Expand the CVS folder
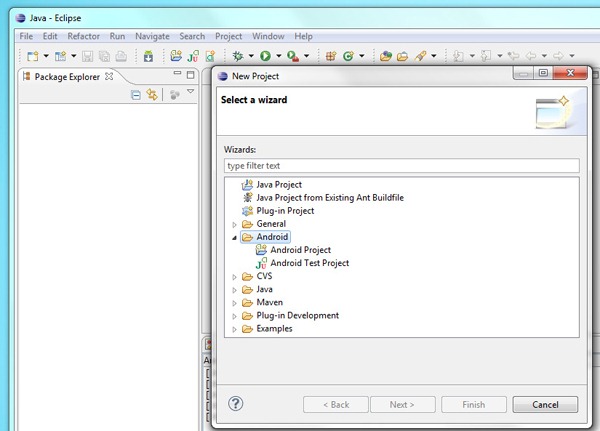The height and width of the screenshot is (431, 600). click(234, 277)
